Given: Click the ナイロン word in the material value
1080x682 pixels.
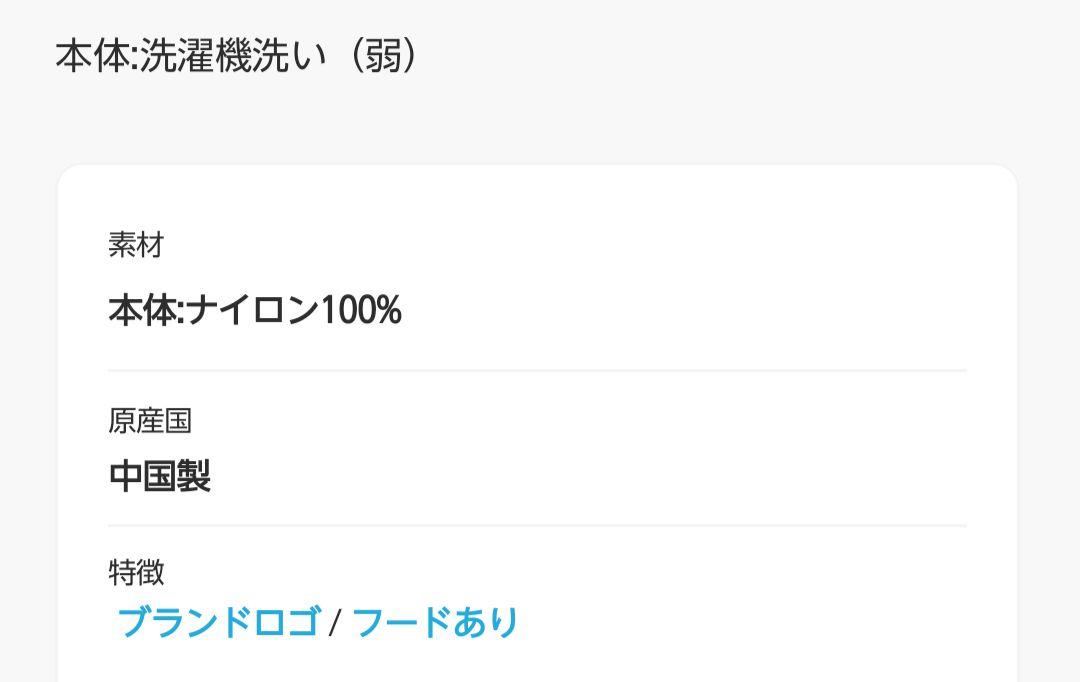Looking at the screenshot, I should point(253,309).
